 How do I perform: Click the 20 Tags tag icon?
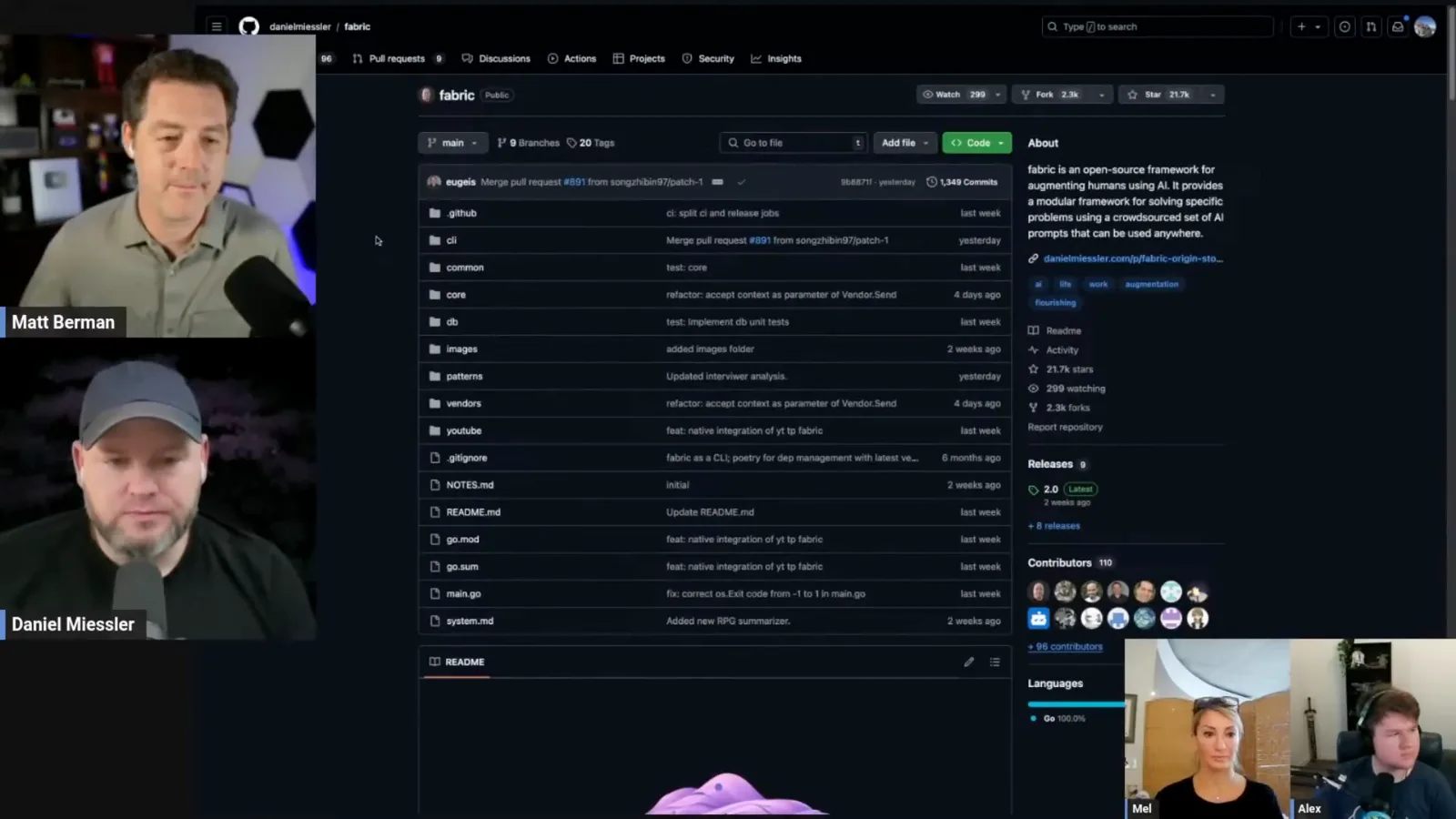tap(571, 143)
